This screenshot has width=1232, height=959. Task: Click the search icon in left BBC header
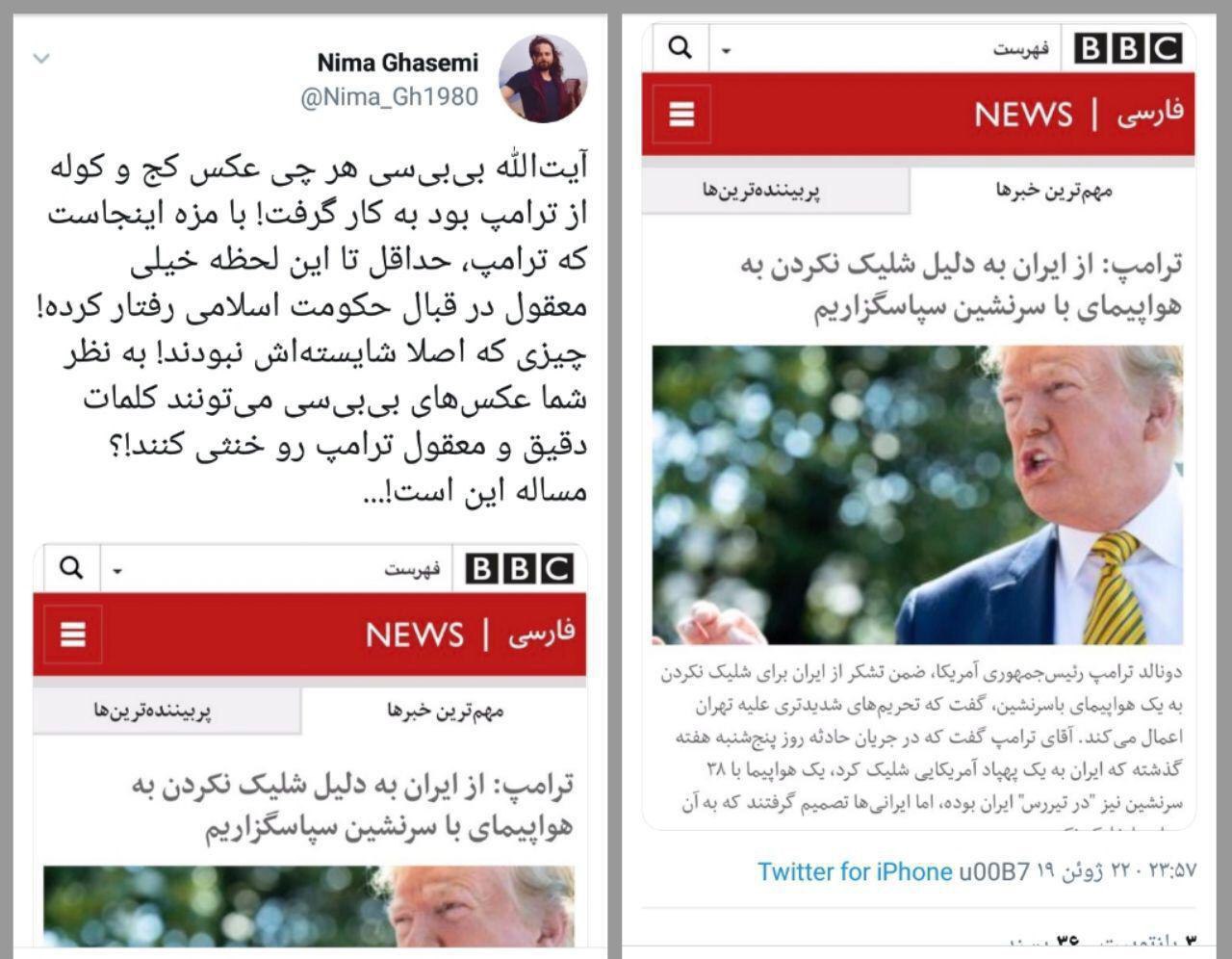(71, 568)
